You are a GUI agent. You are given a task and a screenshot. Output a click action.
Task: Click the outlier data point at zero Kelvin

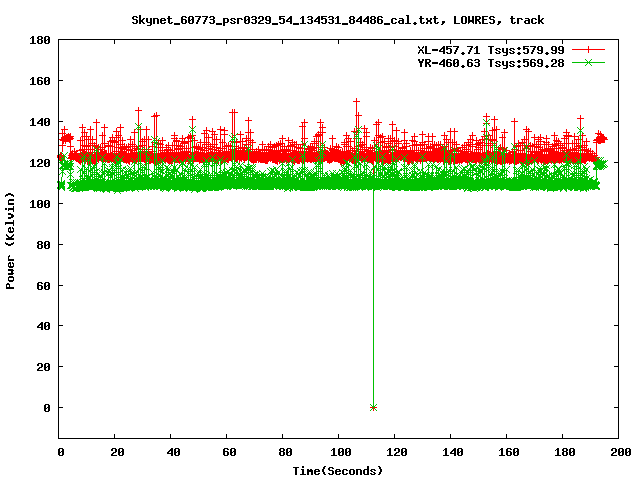[373, 407]
